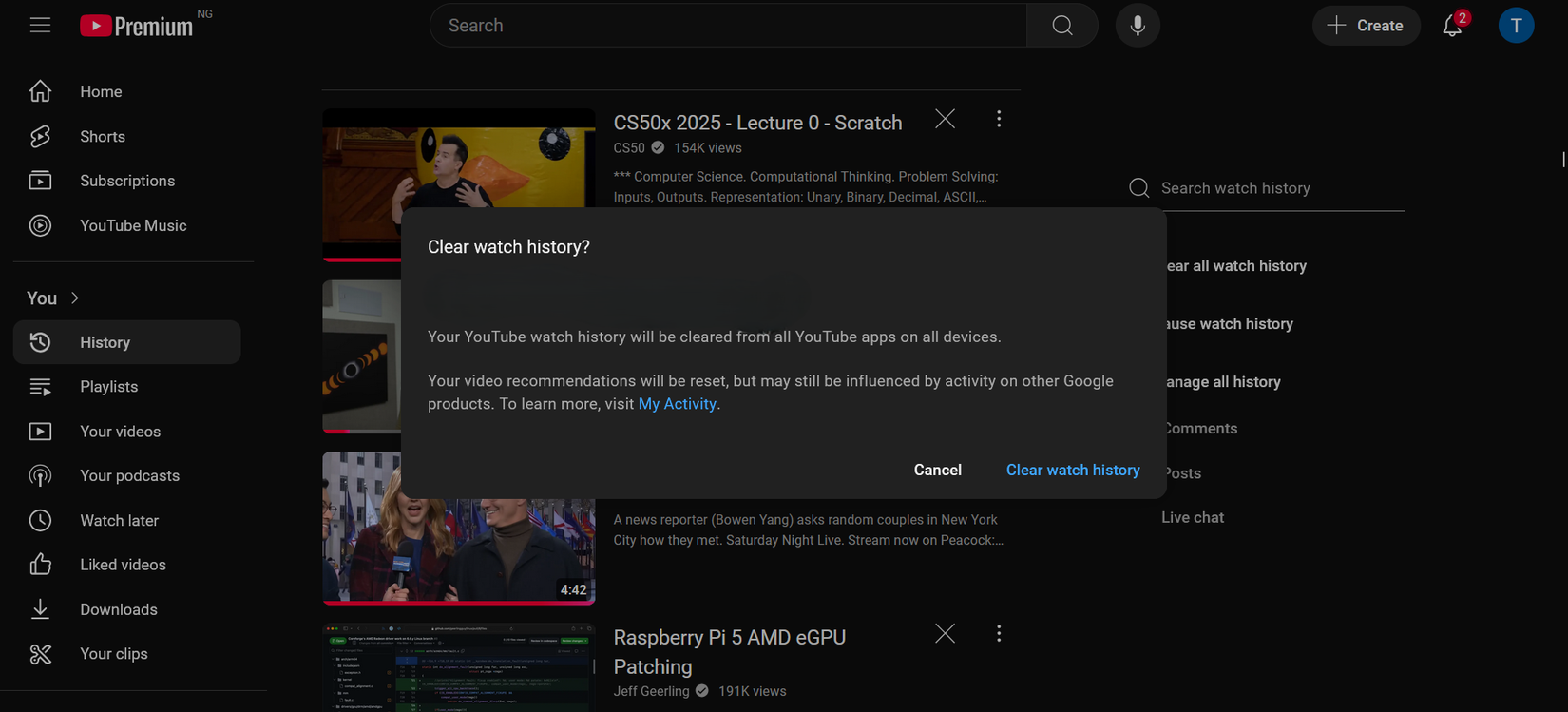Open notifications bell
Image resolution: width=1568 pixels, height=712 pixels.
[x=1452, y=26]
